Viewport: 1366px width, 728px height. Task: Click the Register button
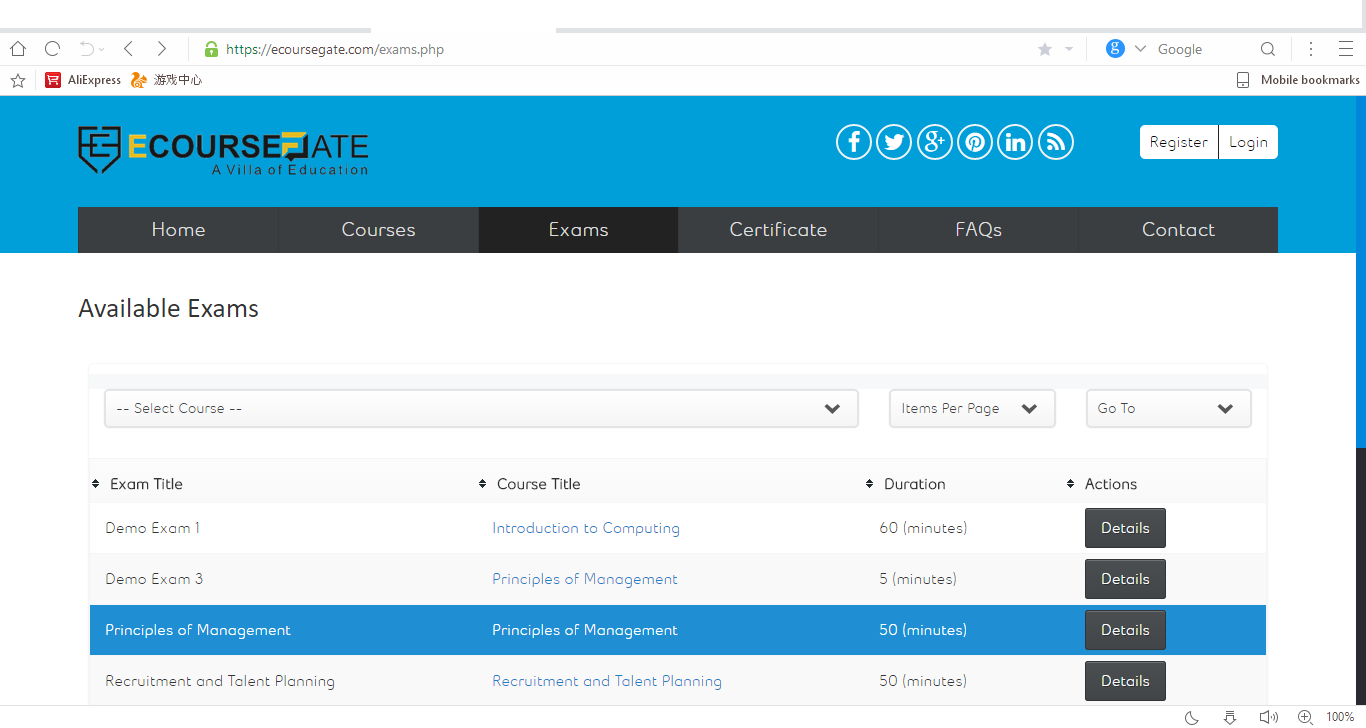[x=1178, y=141]
